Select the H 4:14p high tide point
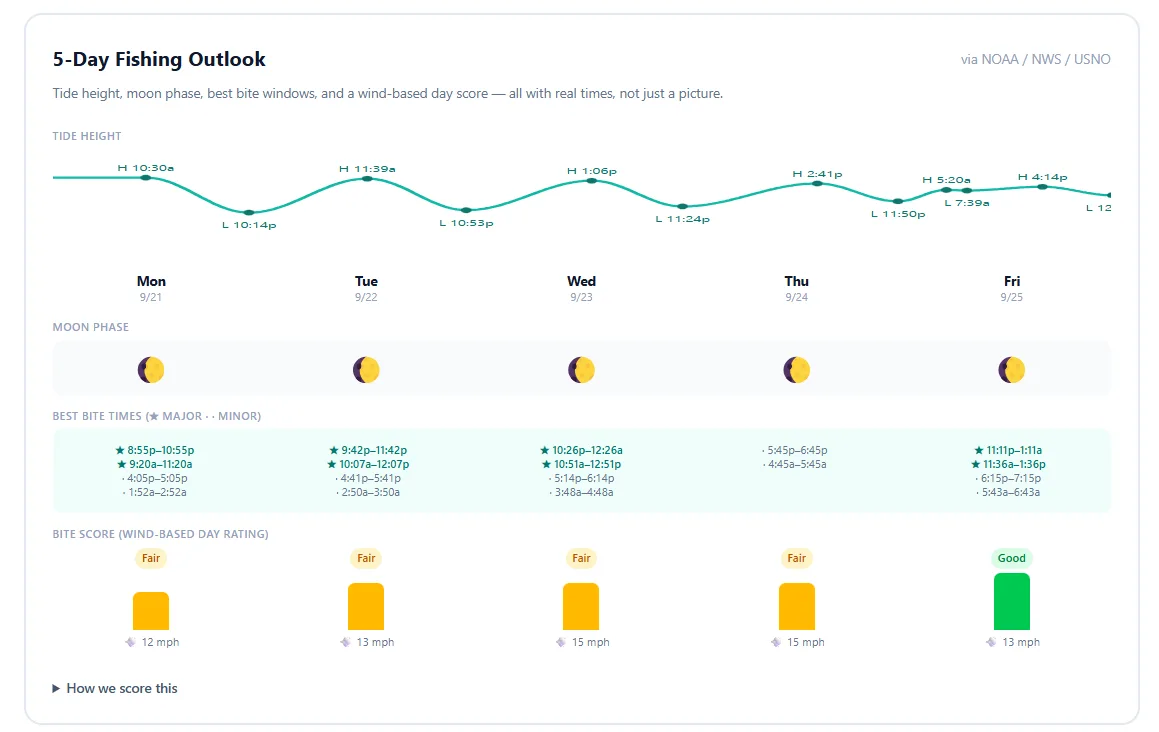The image size is (1159, 732). (1042, 187)
